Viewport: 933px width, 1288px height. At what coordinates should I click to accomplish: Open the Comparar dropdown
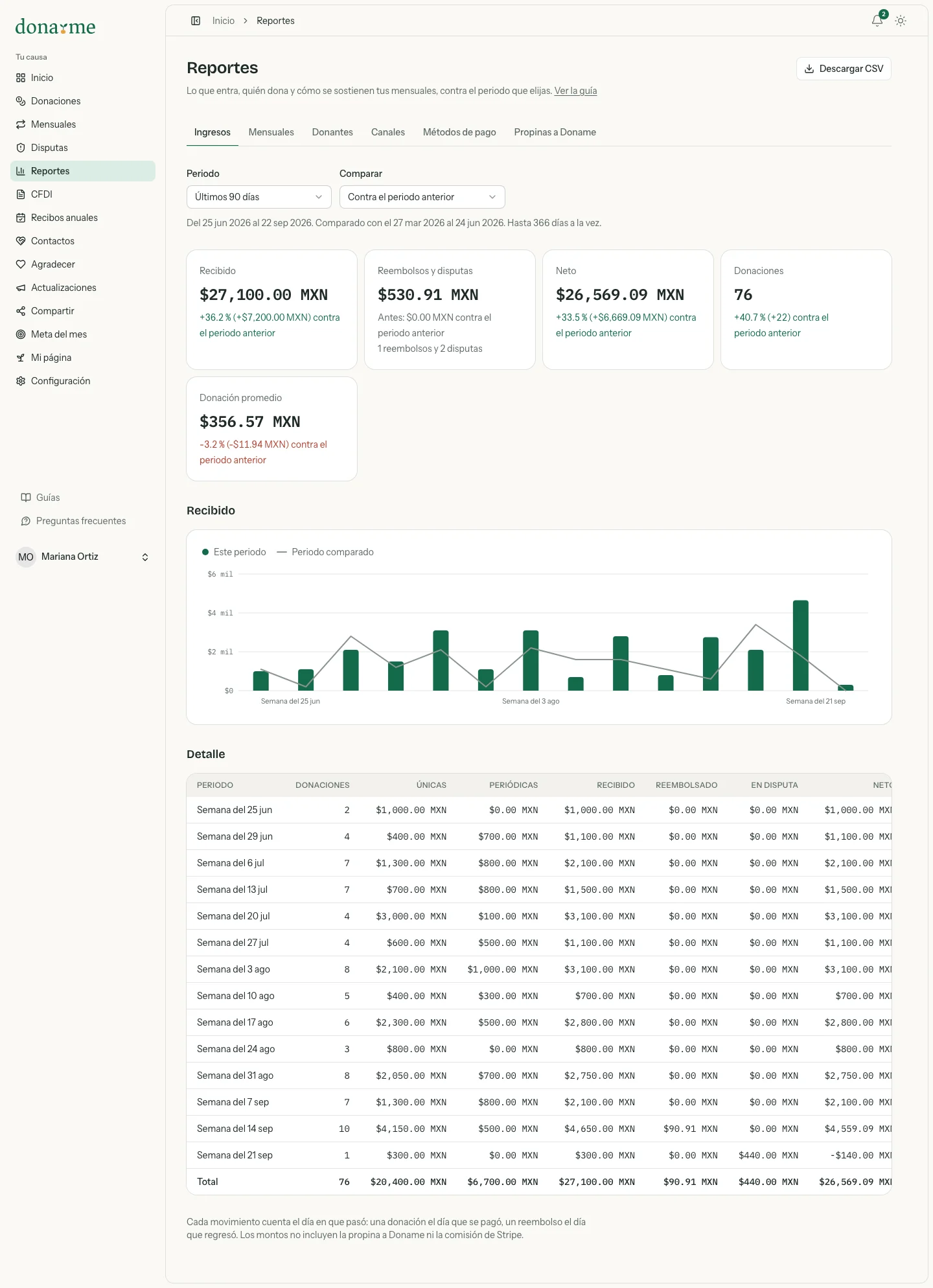click(422, 197)
